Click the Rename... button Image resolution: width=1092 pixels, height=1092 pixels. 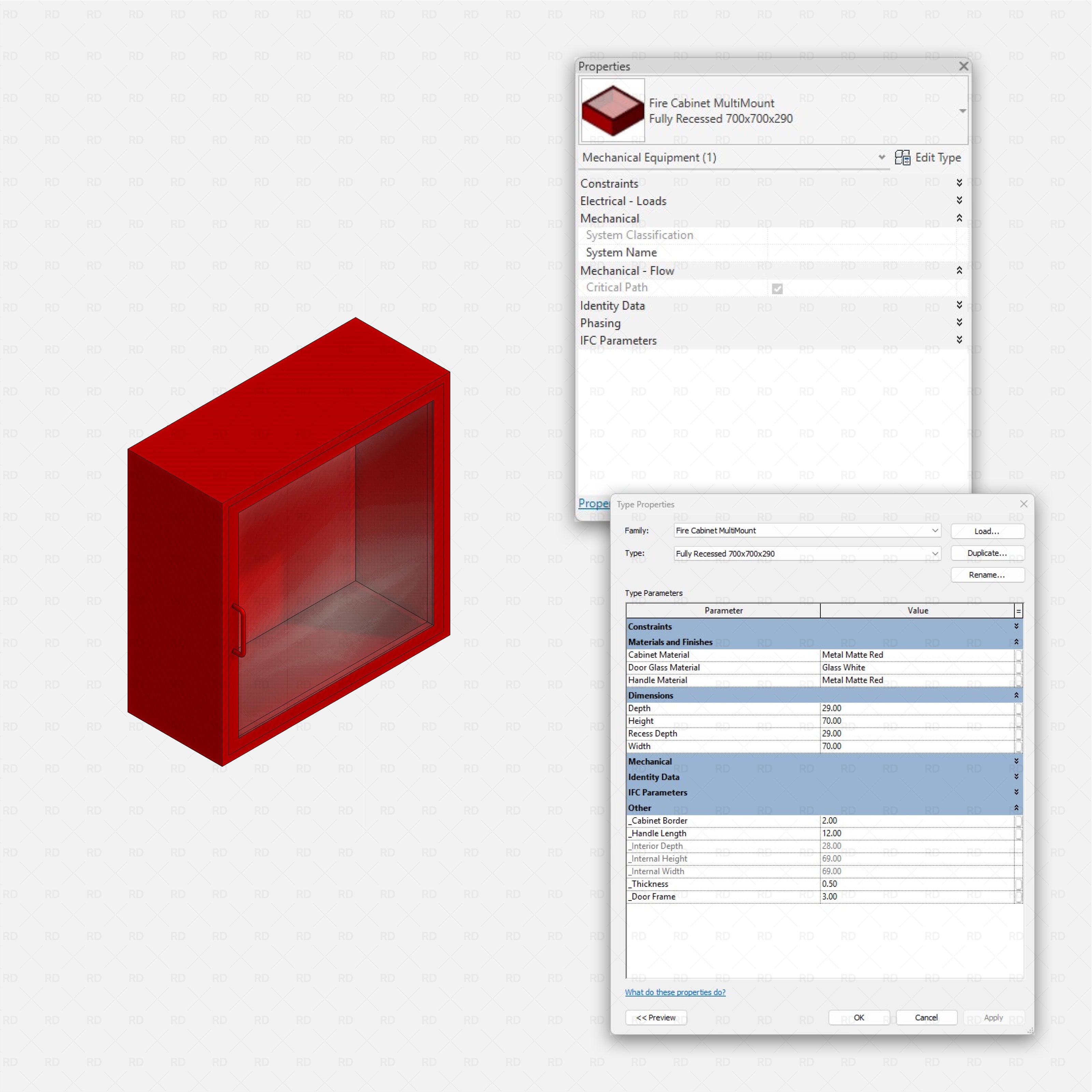987,574
